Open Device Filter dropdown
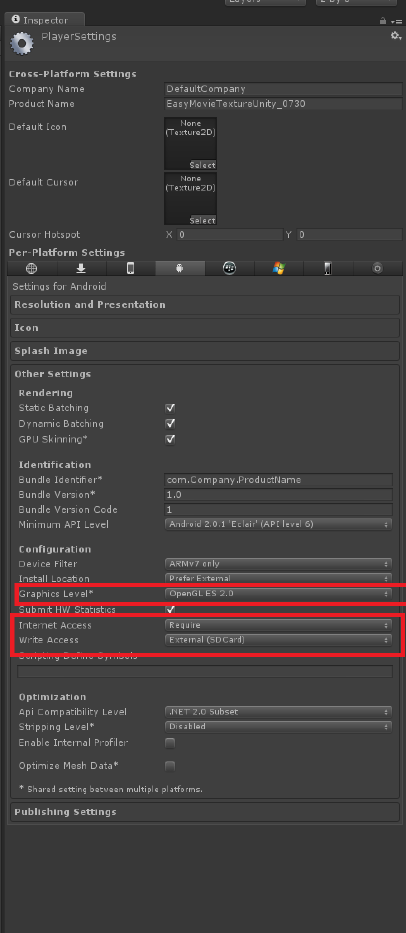The width and height of the screenshot is (406, 933). click(x=278, y=563)
